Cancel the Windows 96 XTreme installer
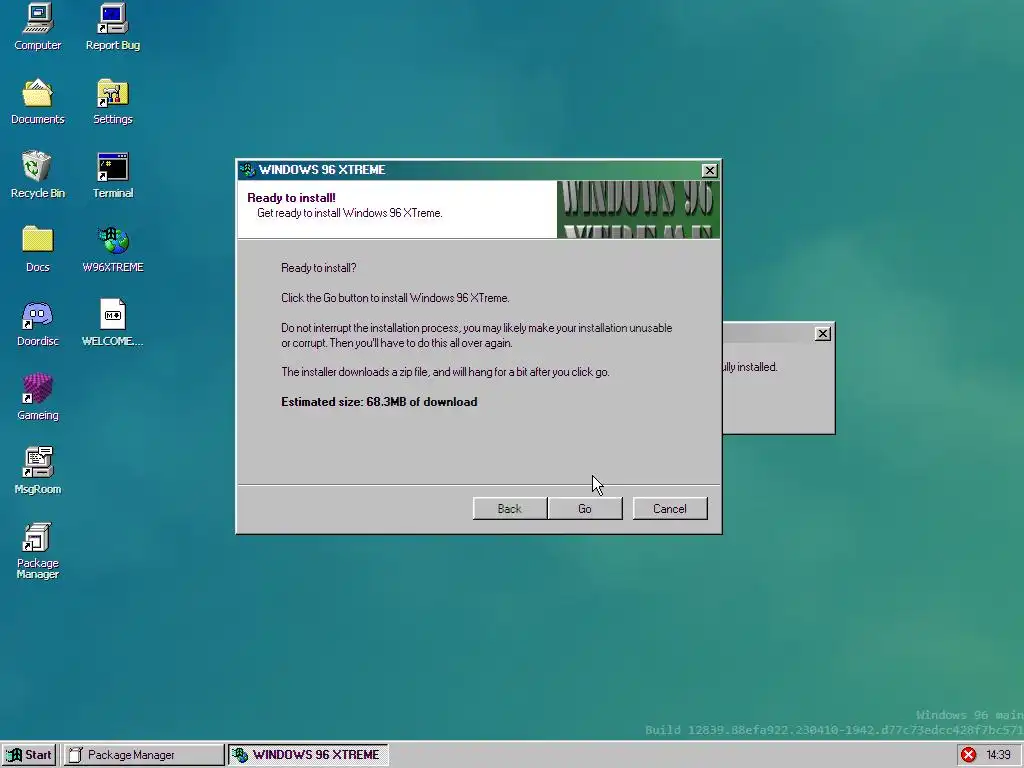This screenshot has height=768, width=1024. pyautogui.click(x=670, y=509)
